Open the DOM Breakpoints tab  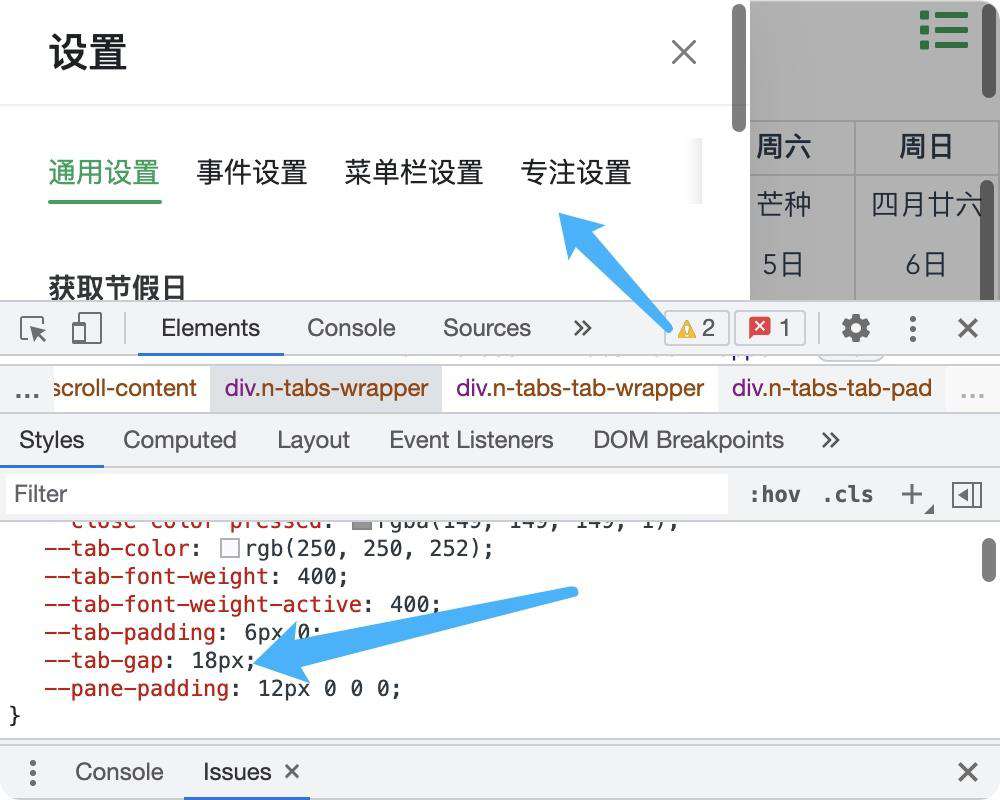(688, 440)
